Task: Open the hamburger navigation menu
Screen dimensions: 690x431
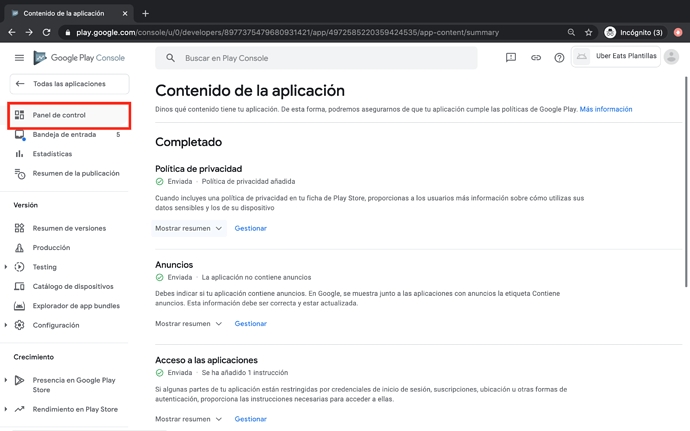Action: [19, 58]
